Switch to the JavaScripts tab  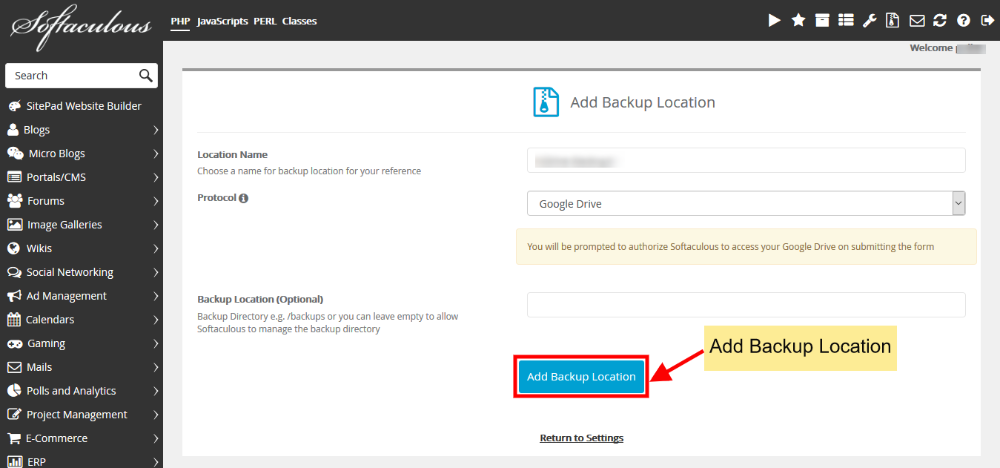pos(223,21)
